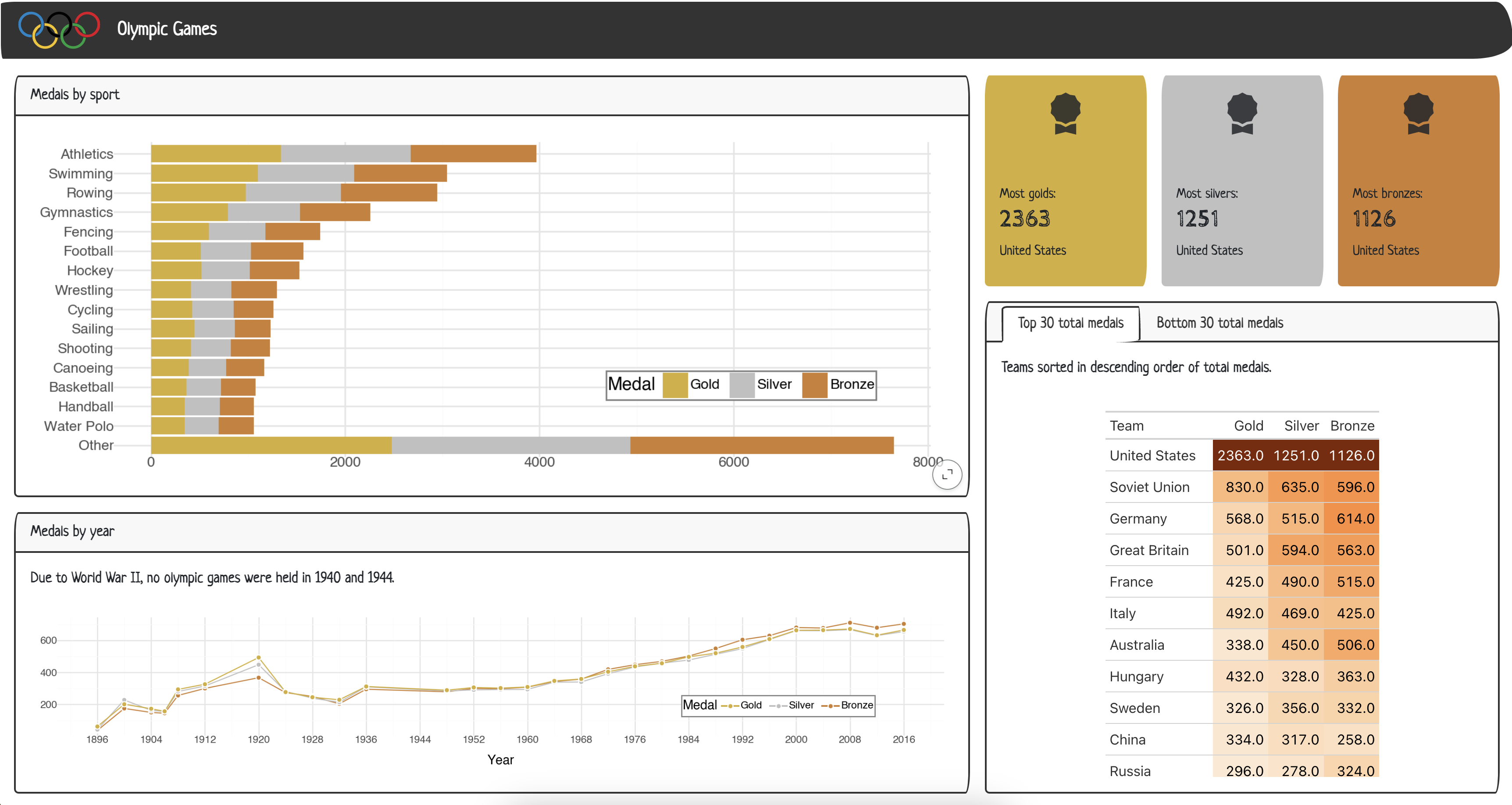The width and height of the screenshot is (1512, 805).
Task: Click Gold legend swatch in sport chart
Action: coord(675,385)
